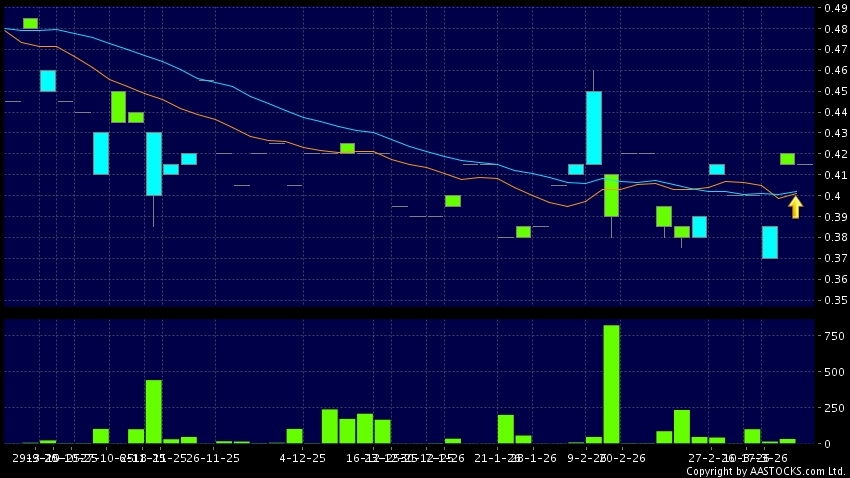The height and width of the screenshot is (478, 850).
Task: Click the 0.35 price axis label
Action: pyautogui.click(x=834, y=300)
